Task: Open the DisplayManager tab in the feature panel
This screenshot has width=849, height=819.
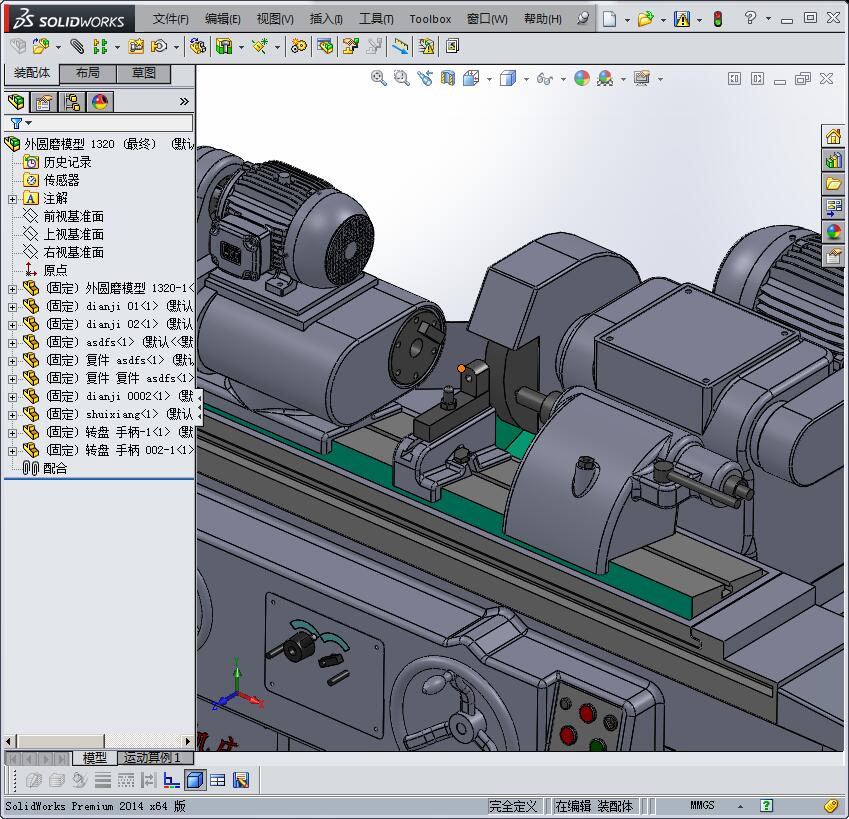Action: pos(100,102)
